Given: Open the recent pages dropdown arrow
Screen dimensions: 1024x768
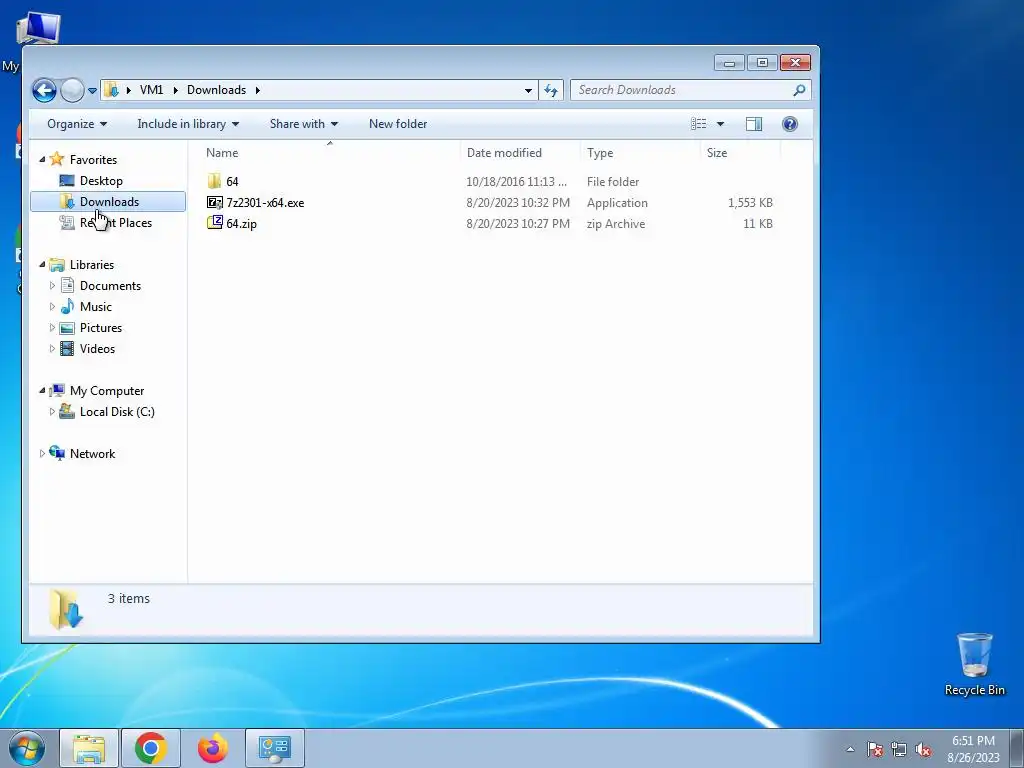Looking at the screenshot, I should pos(93,91).
